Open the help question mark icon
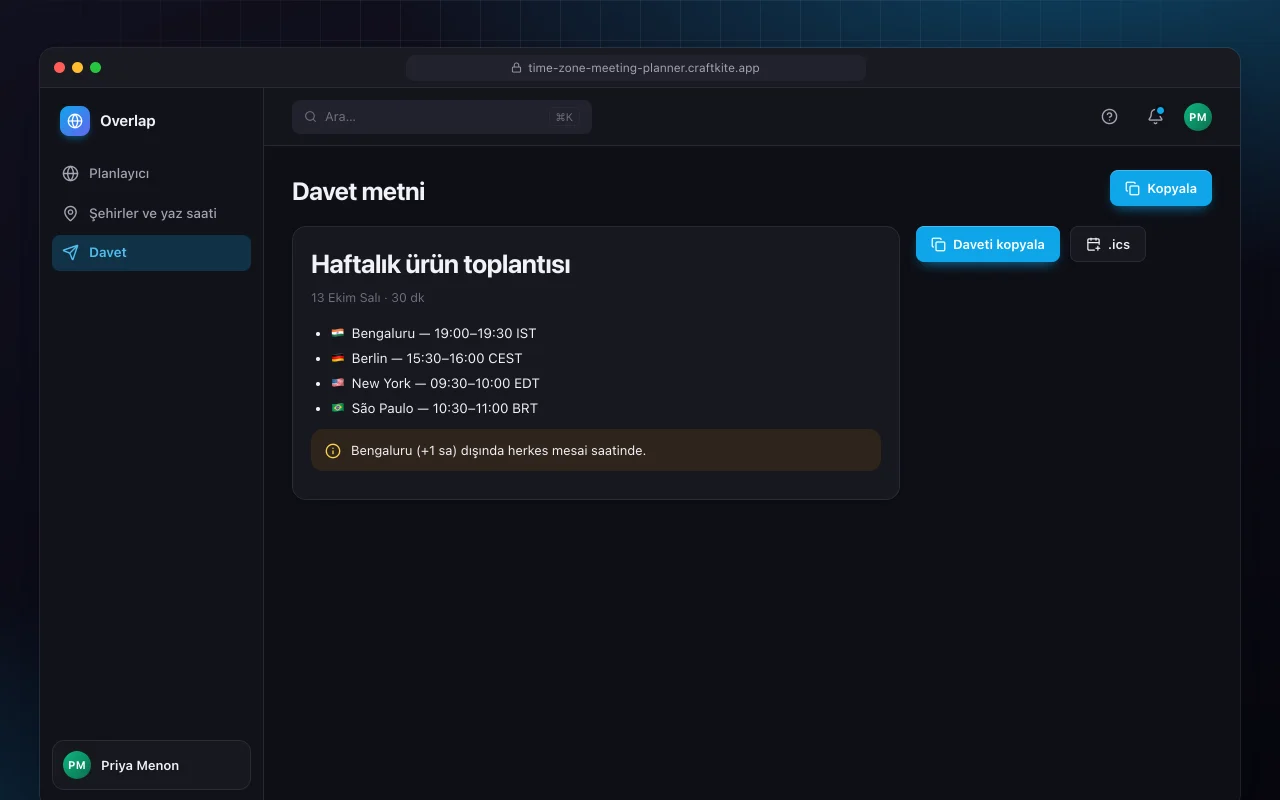The image size is (1280, 800). (1109, 116)
